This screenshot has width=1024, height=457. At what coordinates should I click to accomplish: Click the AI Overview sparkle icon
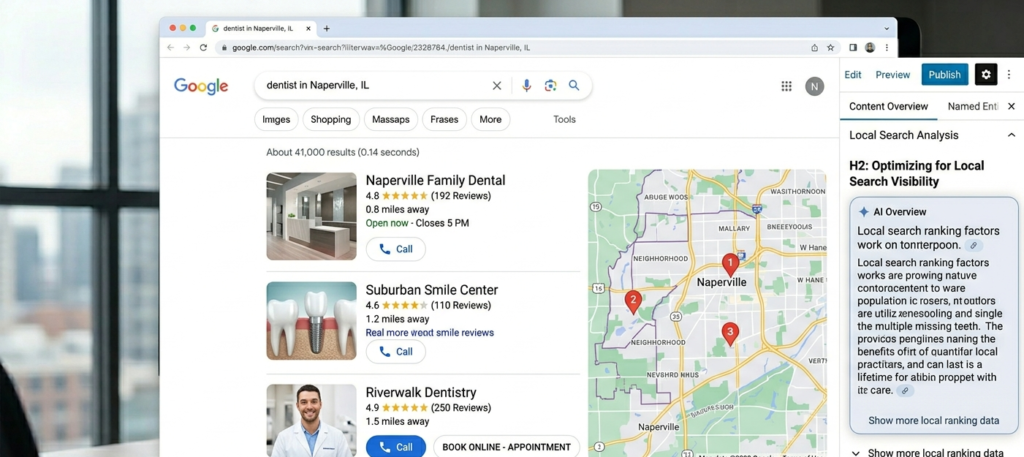tap(863, 212)
